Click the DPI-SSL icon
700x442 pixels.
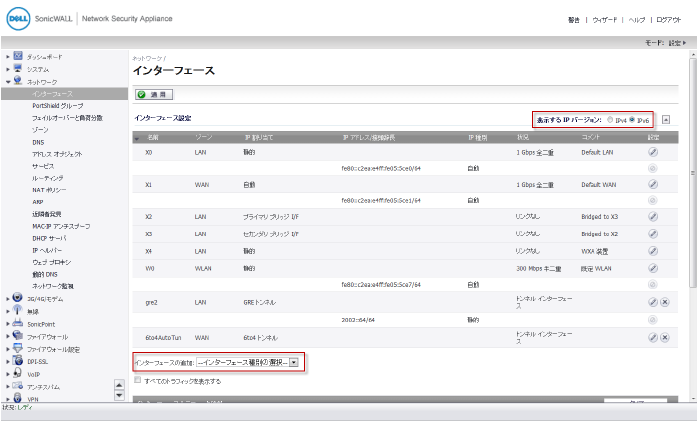tap(17, 360)
